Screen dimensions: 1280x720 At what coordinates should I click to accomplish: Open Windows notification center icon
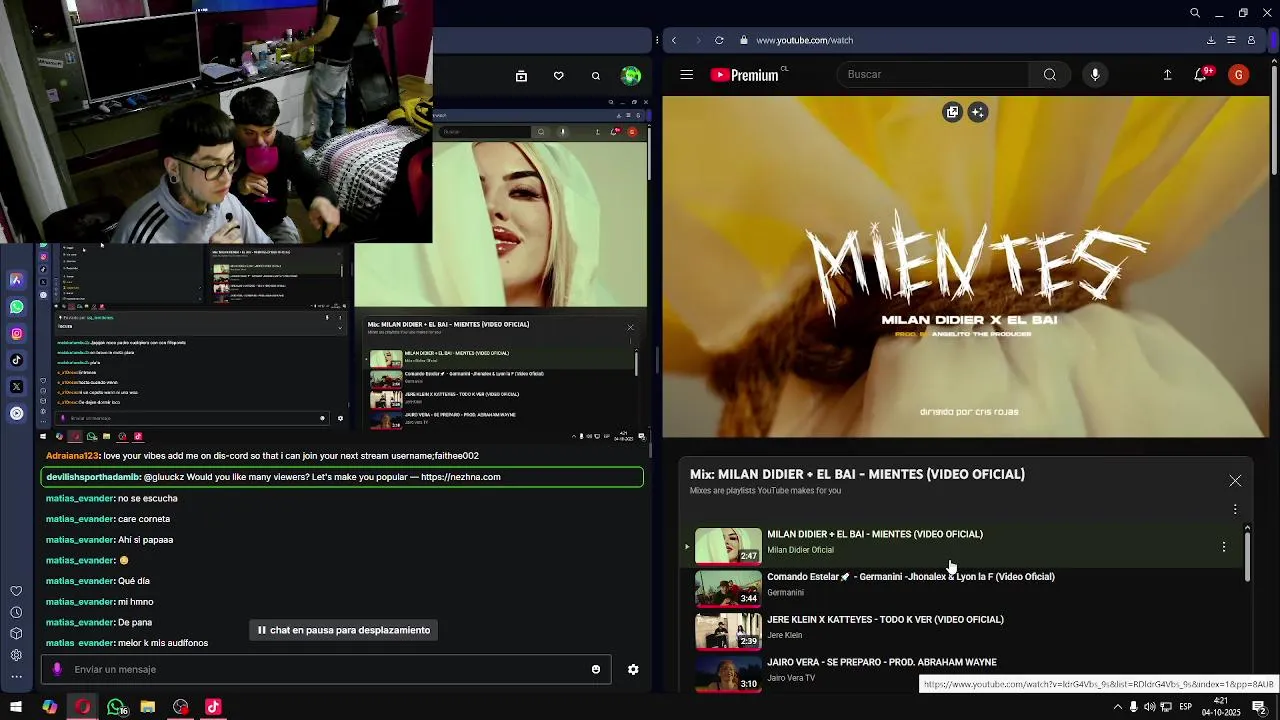tap(1259, 707)
